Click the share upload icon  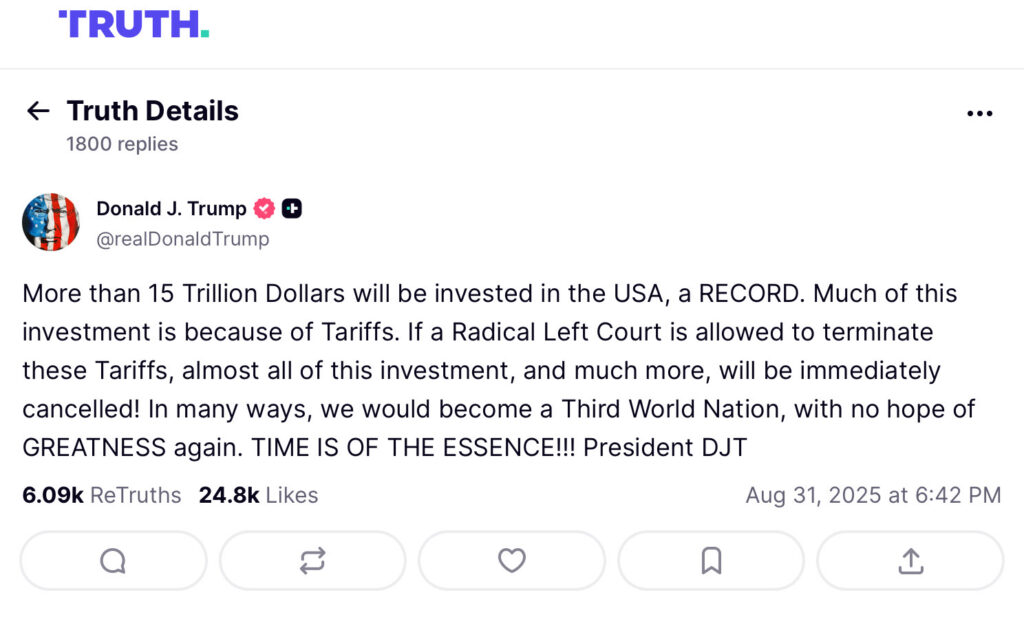(910, 561)
